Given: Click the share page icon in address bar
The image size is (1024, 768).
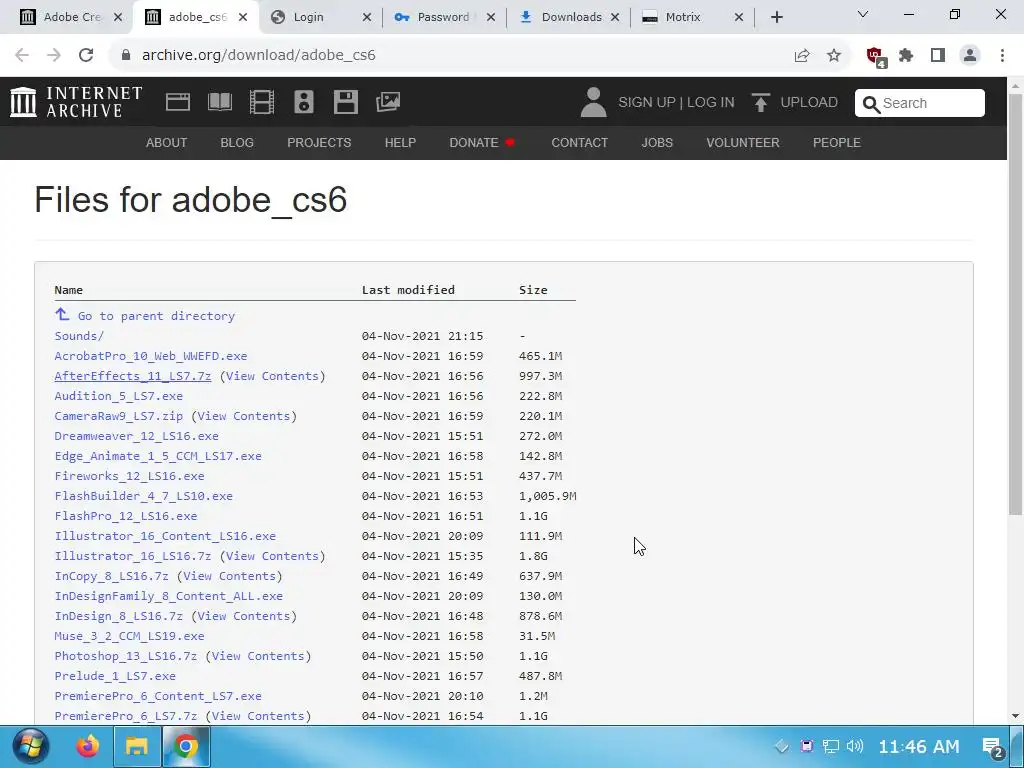Looking at the screenshot, I should pos(802,55).
